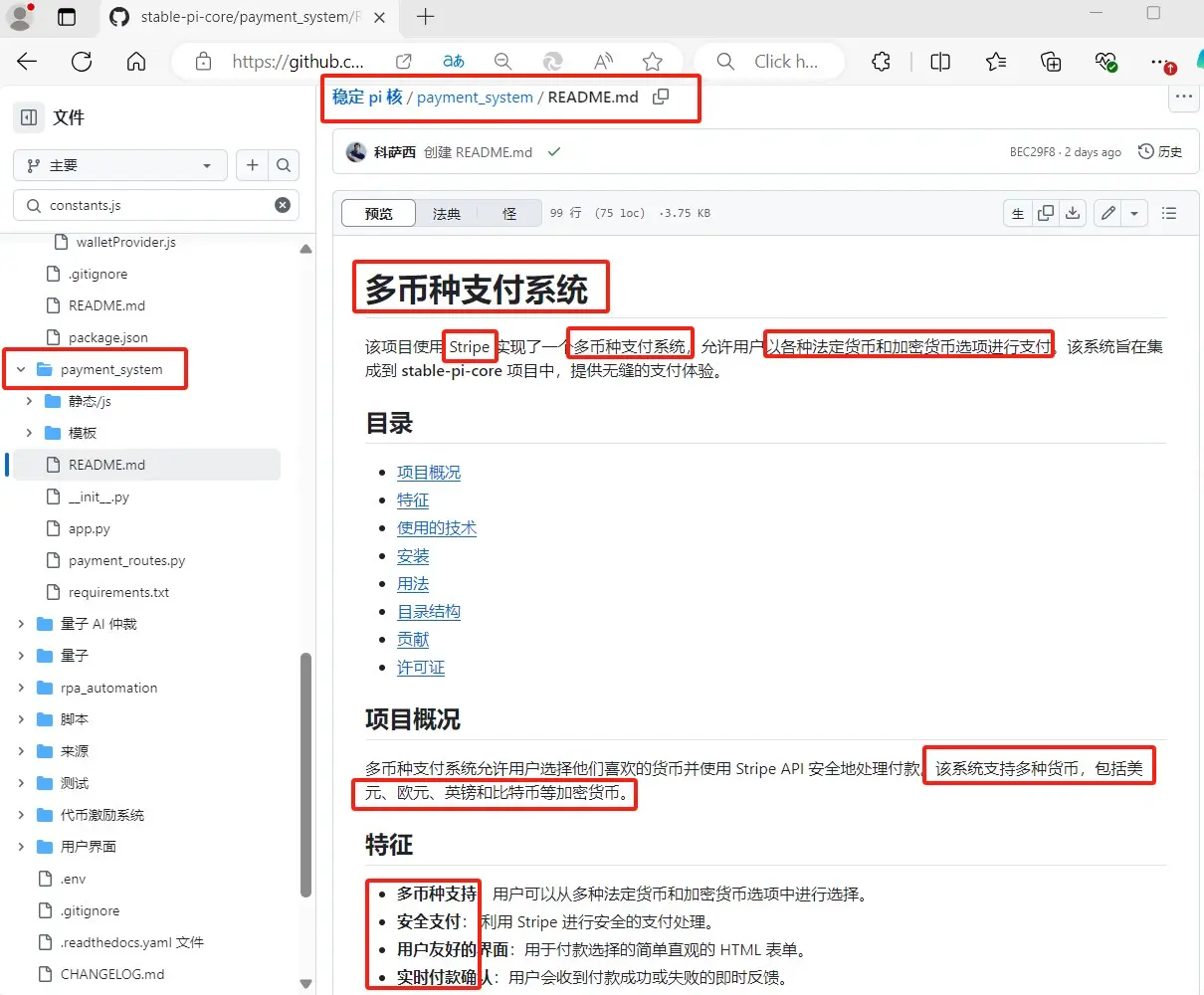Viewport: 1204px width, 995px height.
Task: Reload the page with refresh icon
Action: click(82, 62)
